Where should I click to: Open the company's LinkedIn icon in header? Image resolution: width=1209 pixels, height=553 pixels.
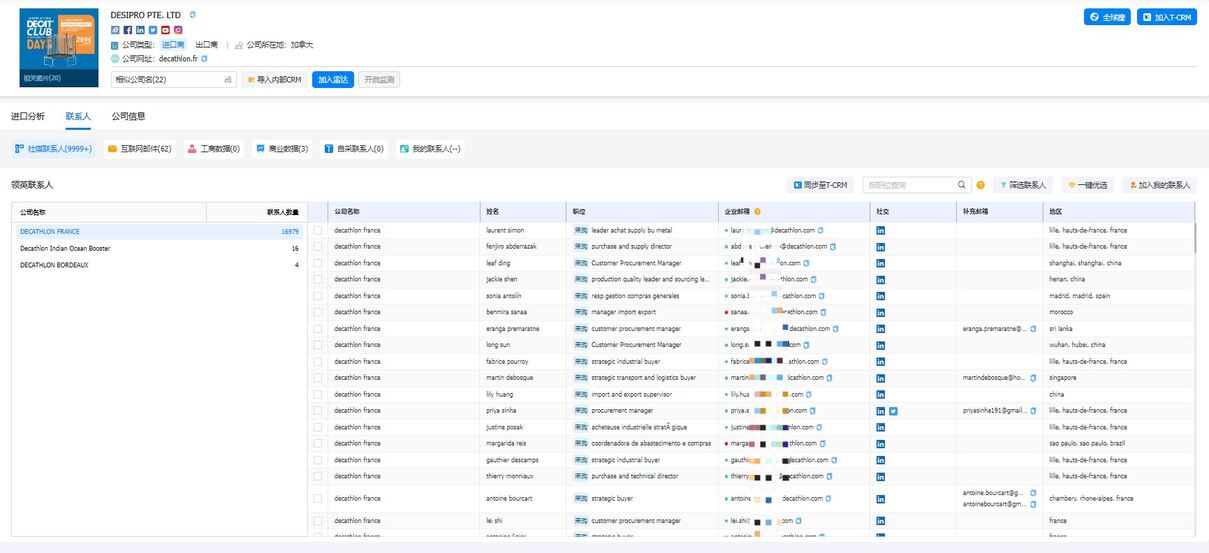click(x=140, y=30)
